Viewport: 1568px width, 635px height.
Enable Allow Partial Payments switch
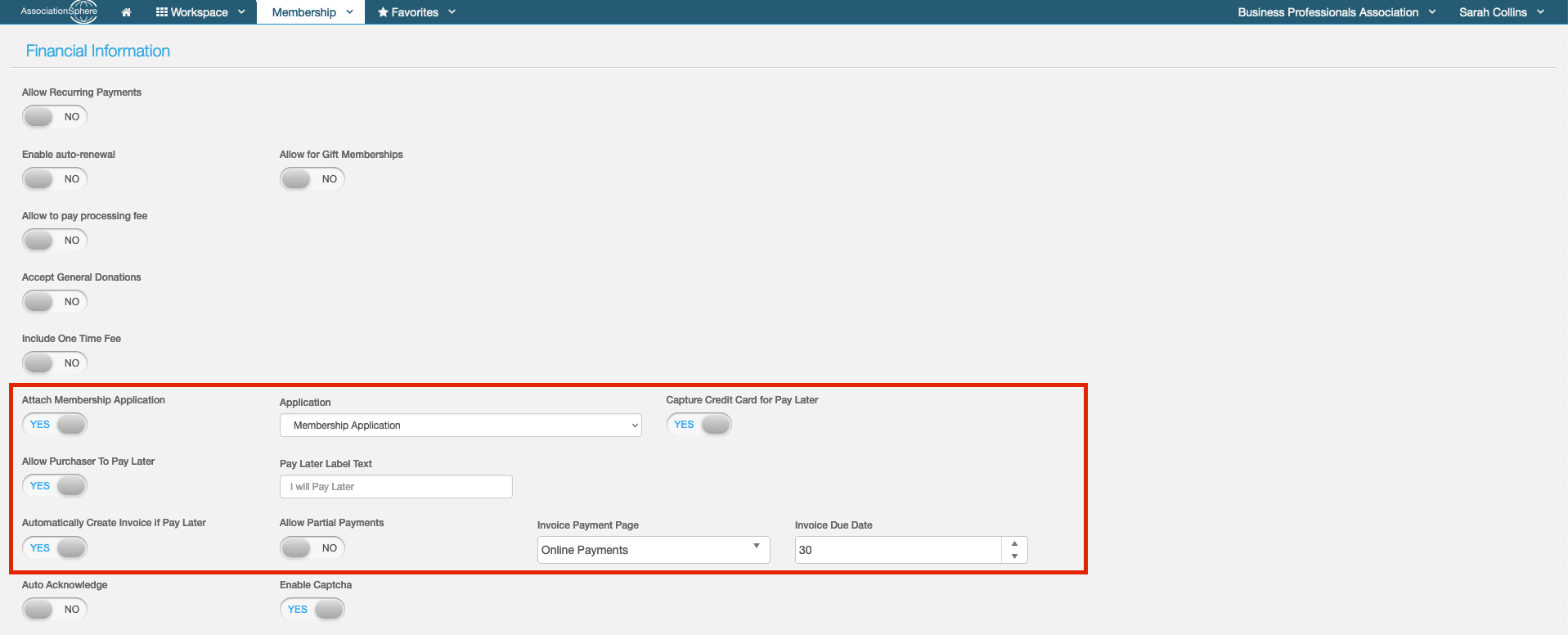pyautogui.click(x=312, y=548)
